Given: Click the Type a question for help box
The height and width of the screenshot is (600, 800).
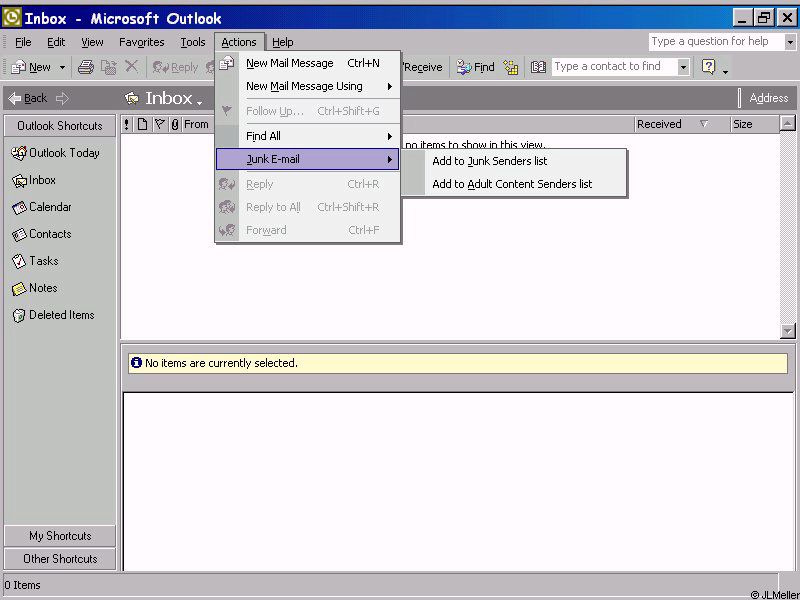Looking at the screenshot, I should click(714, 41).
